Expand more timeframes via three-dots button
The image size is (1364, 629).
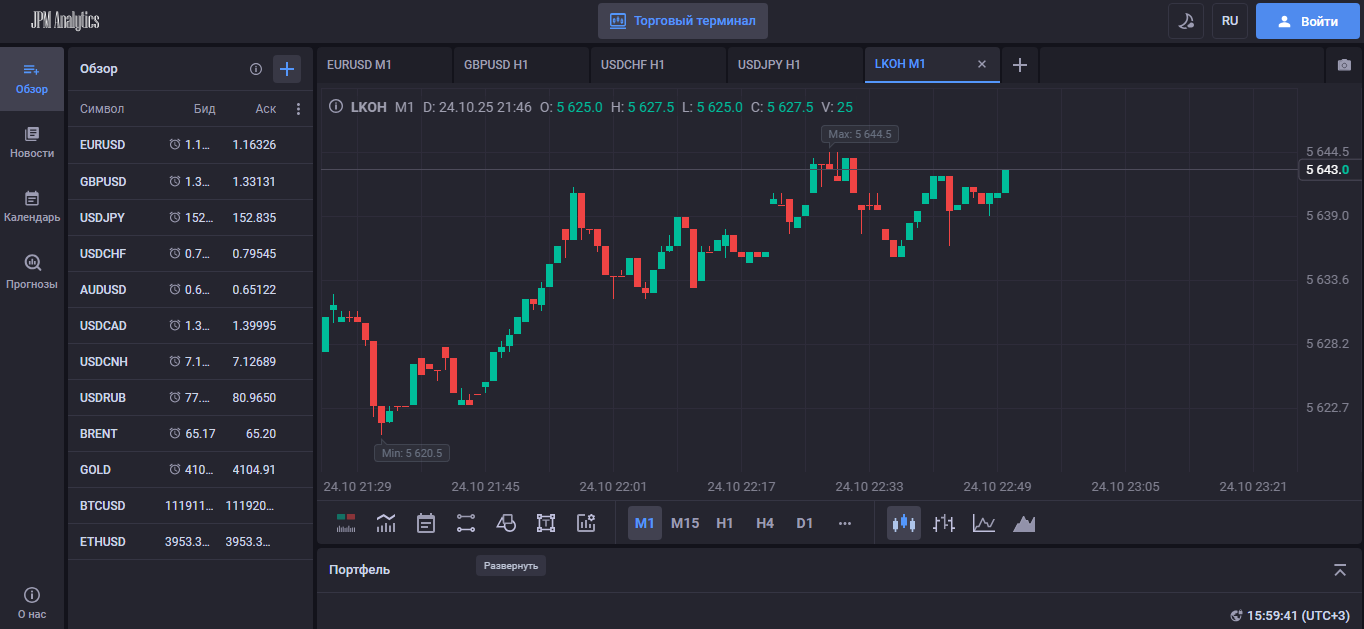click(845, 523)
